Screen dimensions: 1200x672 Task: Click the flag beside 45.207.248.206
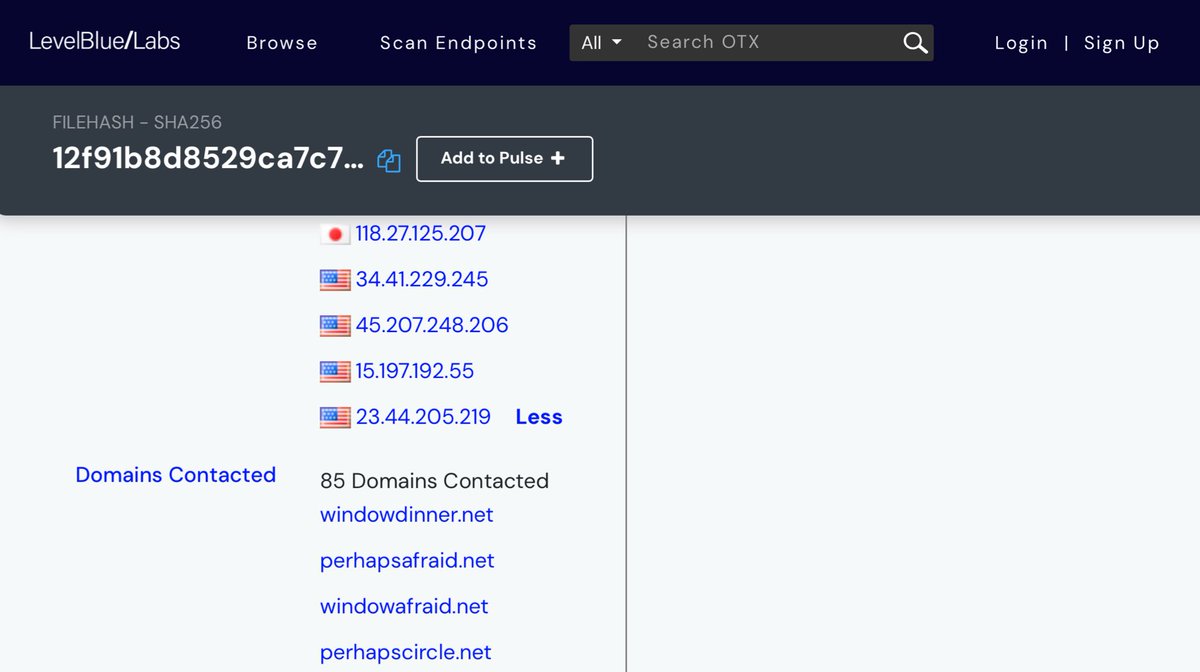(335, 326)
